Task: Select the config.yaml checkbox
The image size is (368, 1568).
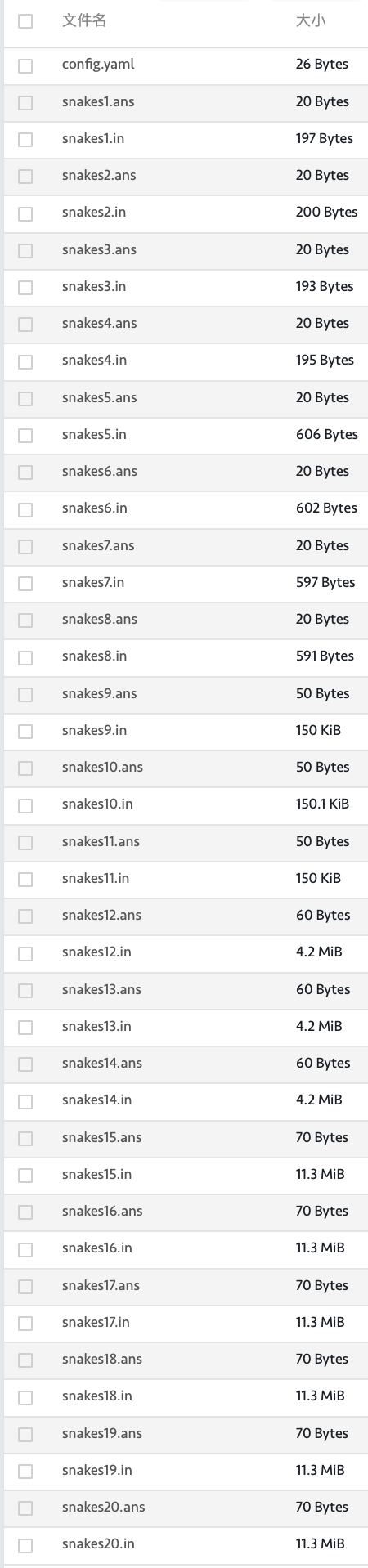Action: tap(25, 65)
